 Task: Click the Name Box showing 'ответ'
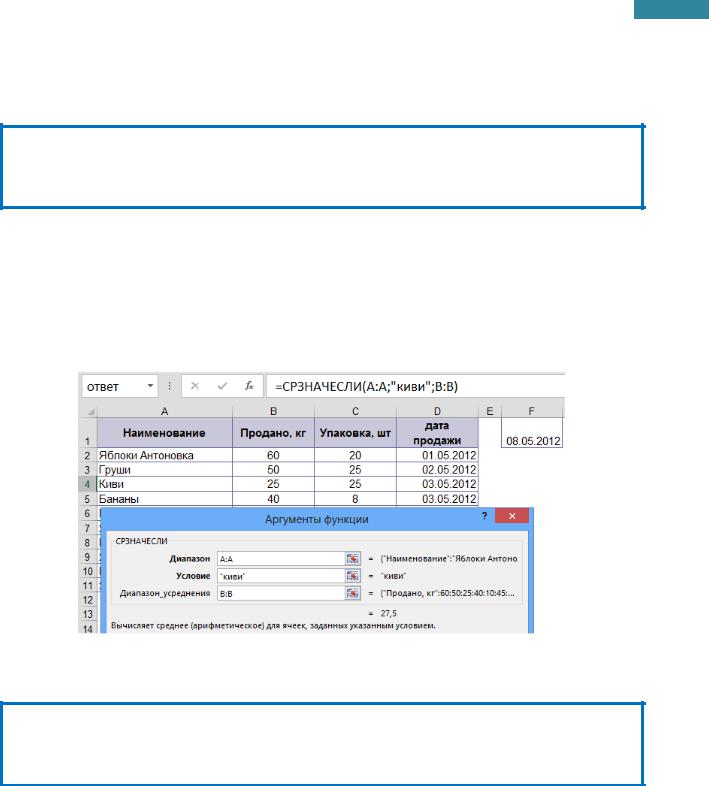coord(119,386)
